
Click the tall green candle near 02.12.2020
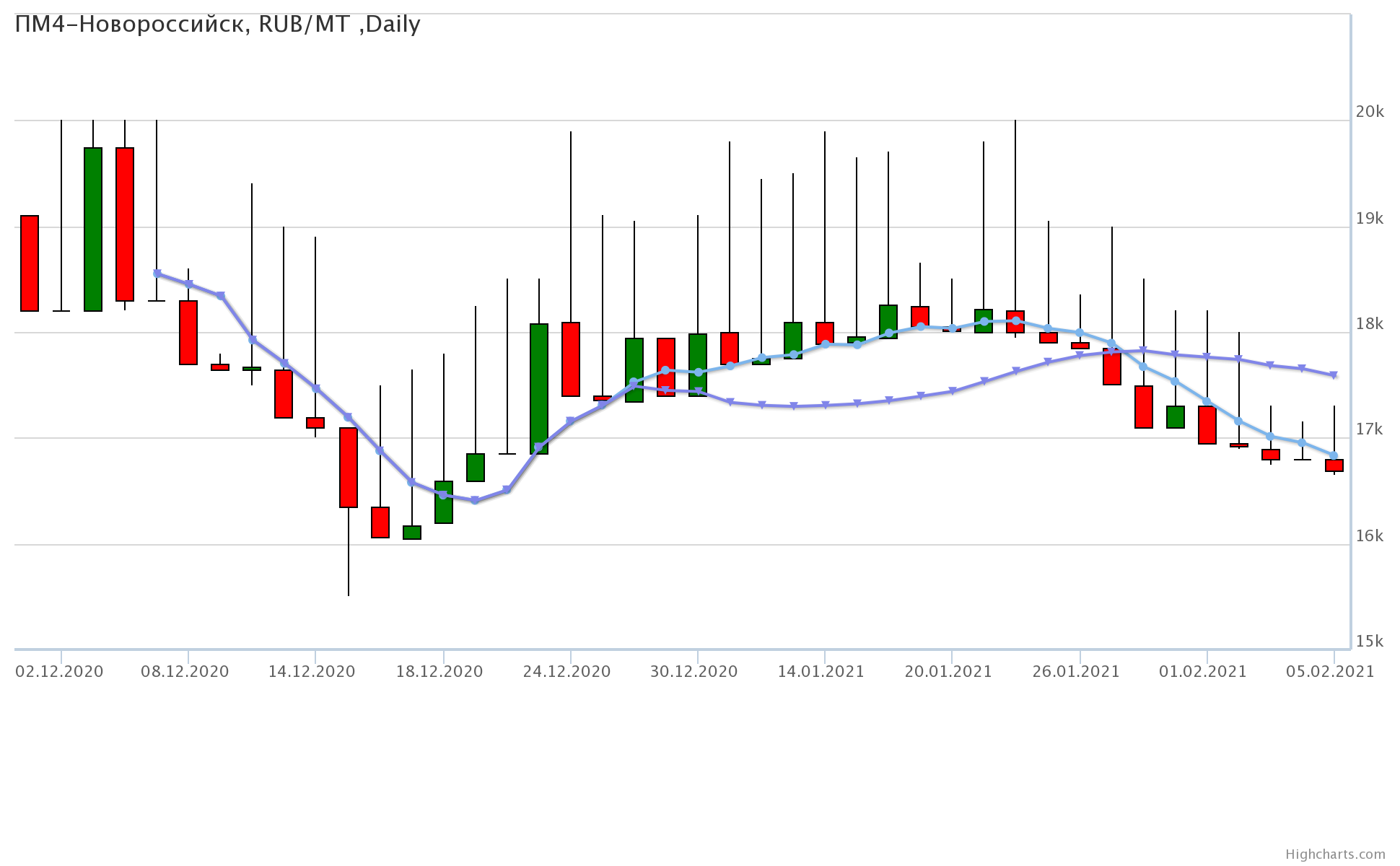point(93,229)
